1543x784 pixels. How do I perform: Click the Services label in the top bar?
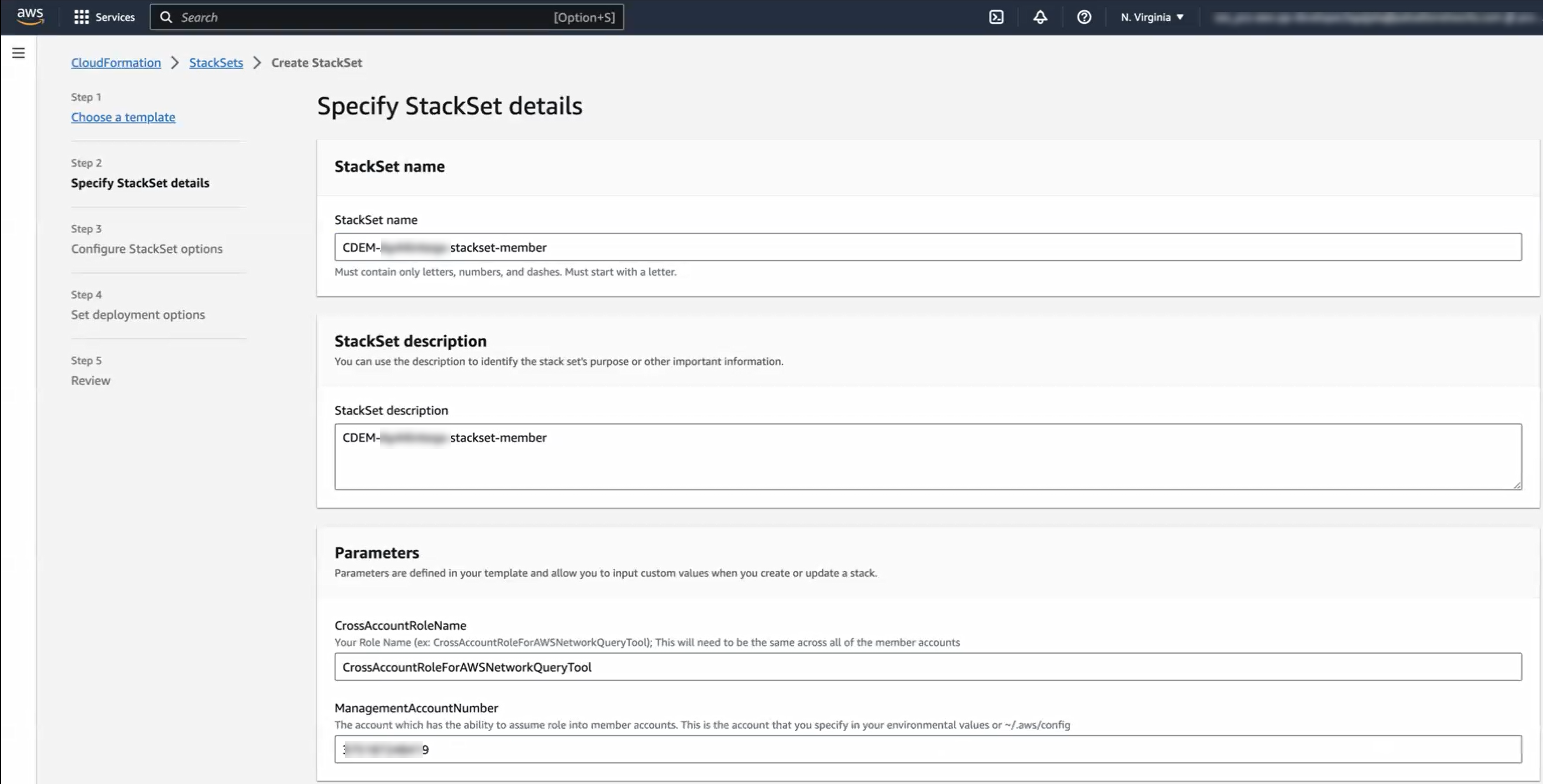pos(115,17)
